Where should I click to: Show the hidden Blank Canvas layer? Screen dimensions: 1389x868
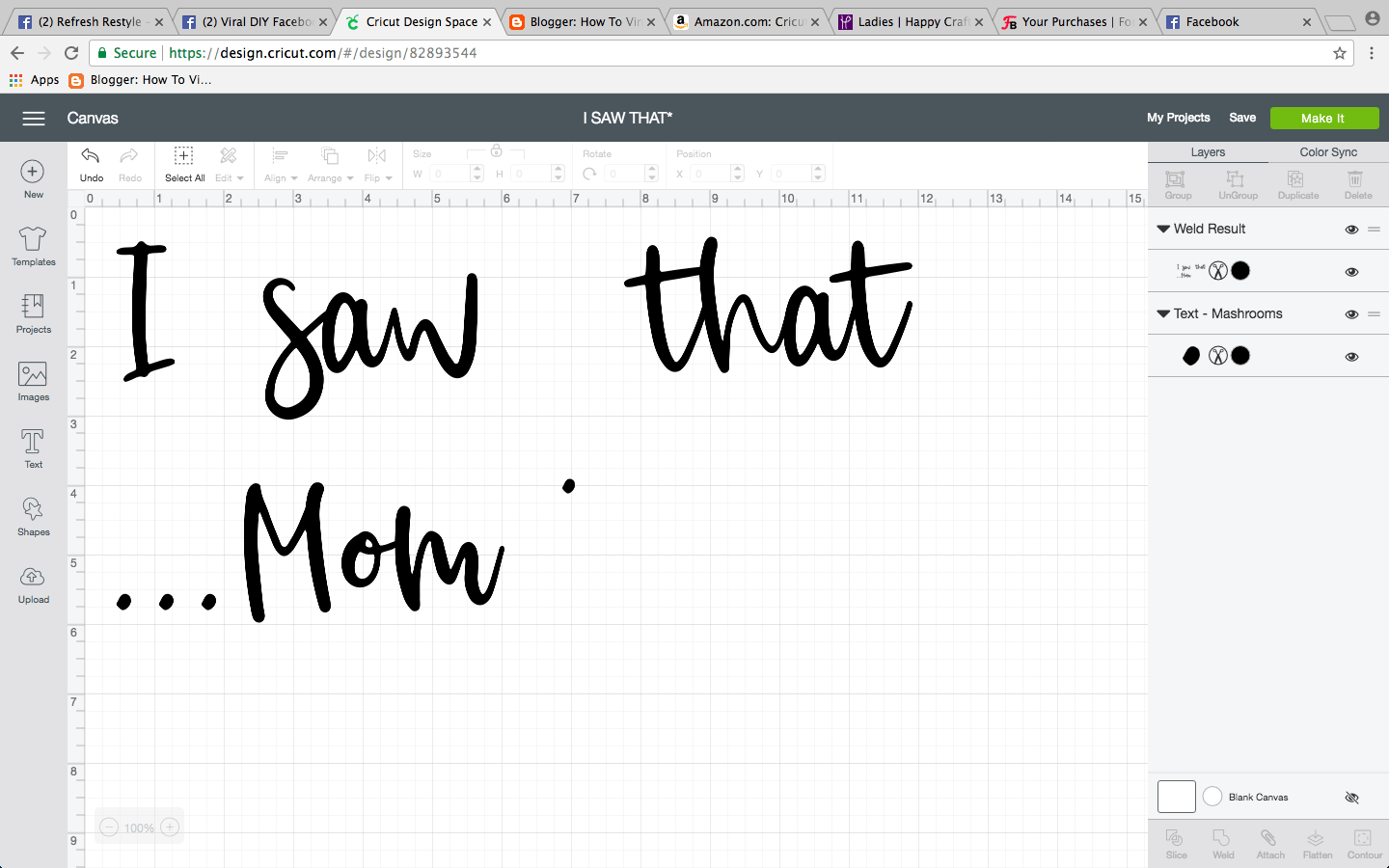(1351, 798)
